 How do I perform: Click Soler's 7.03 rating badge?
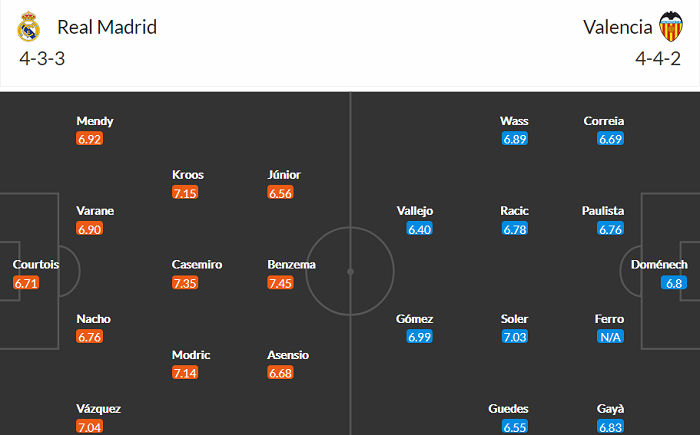515,337
